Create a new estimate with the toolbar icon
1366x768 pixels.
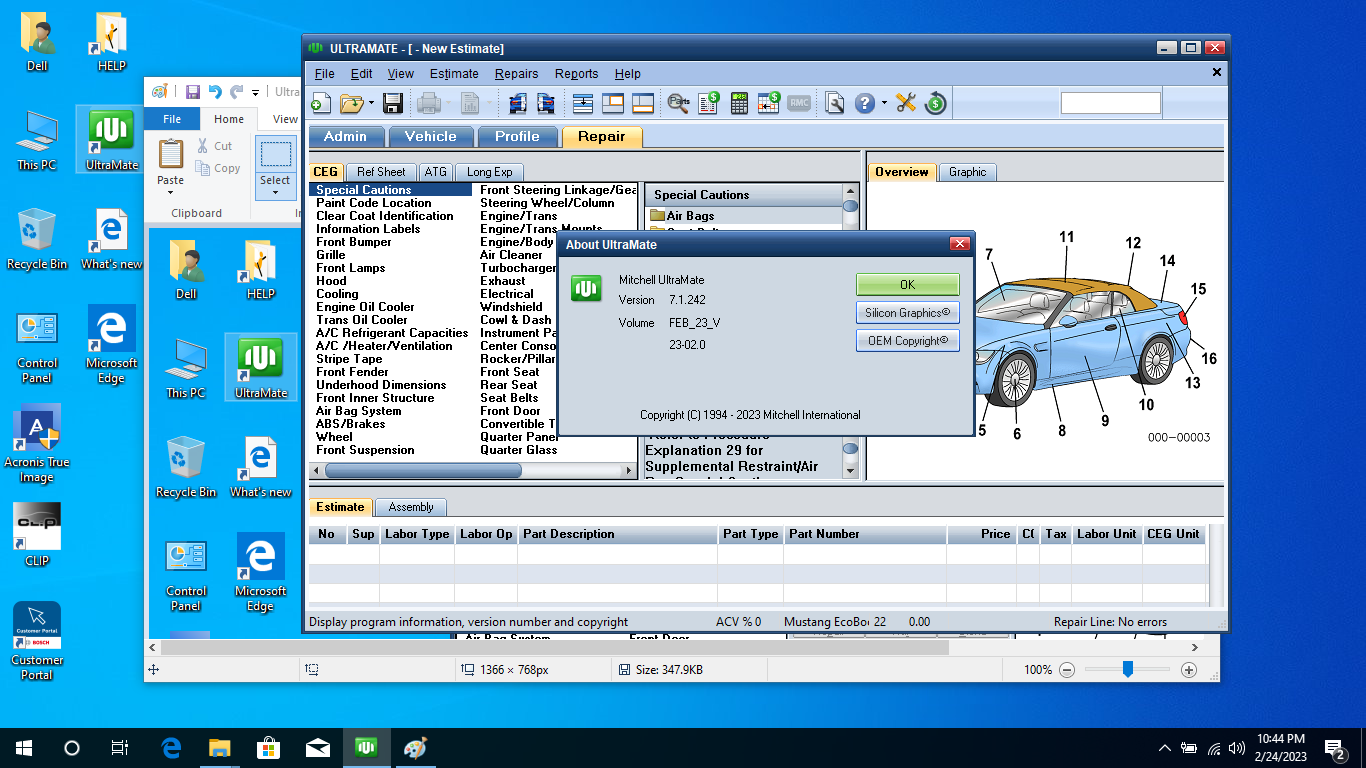pos(321,103)
